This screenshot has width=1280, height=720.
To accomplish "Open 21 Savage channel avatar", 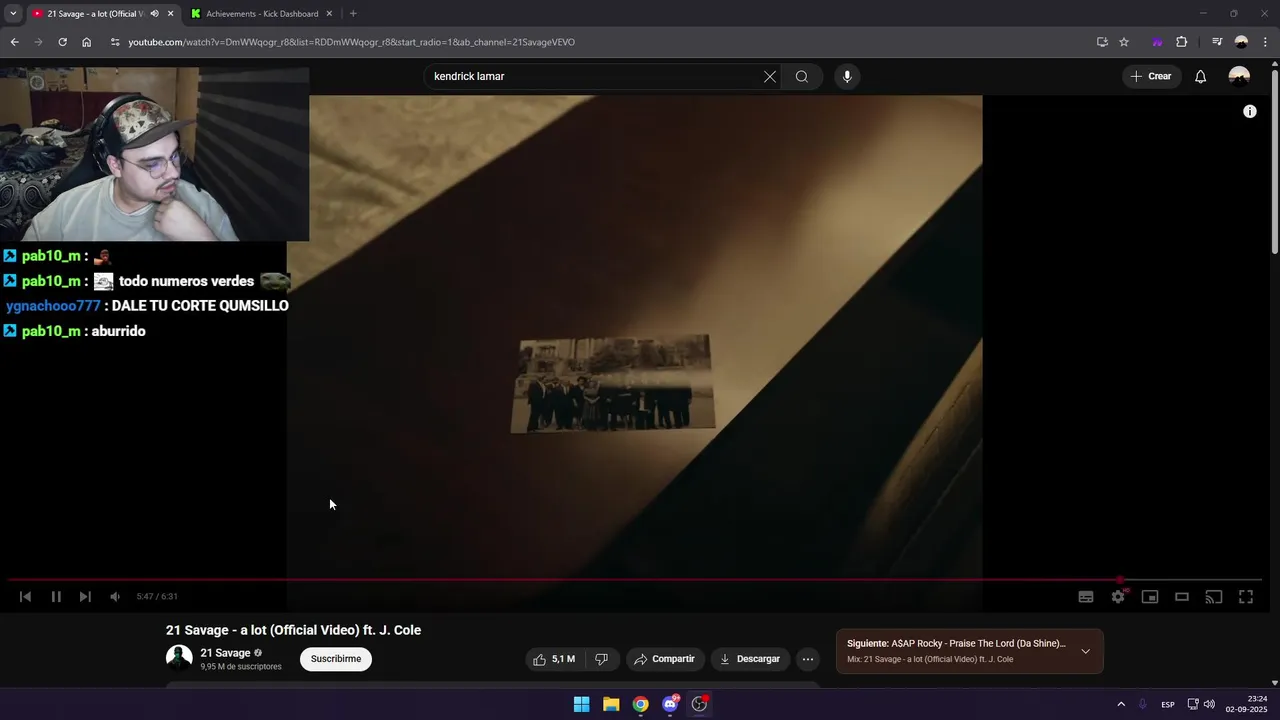I will click(179, 658).
